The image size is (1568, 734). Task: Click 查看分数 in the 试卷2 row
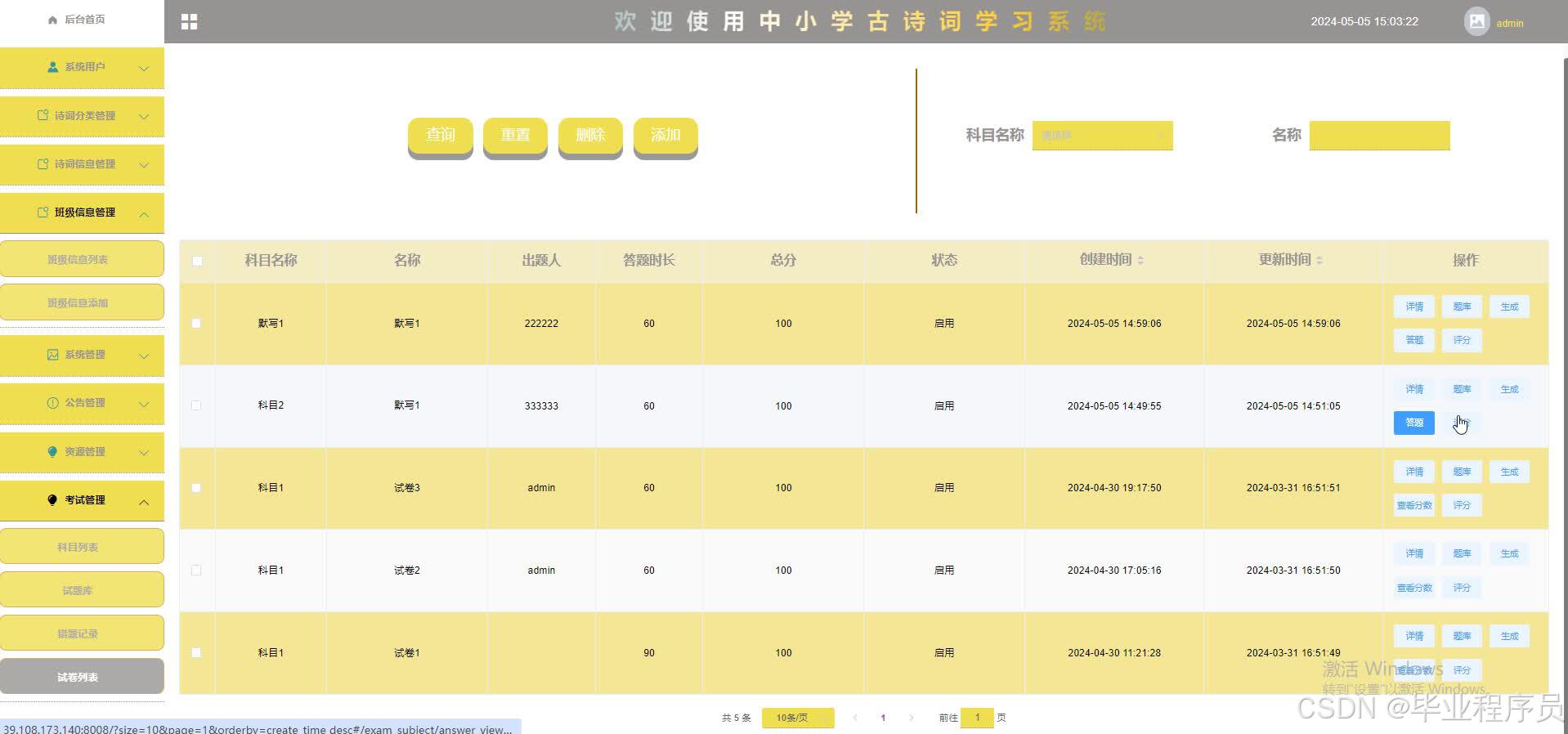click(x=1414, y=588)
